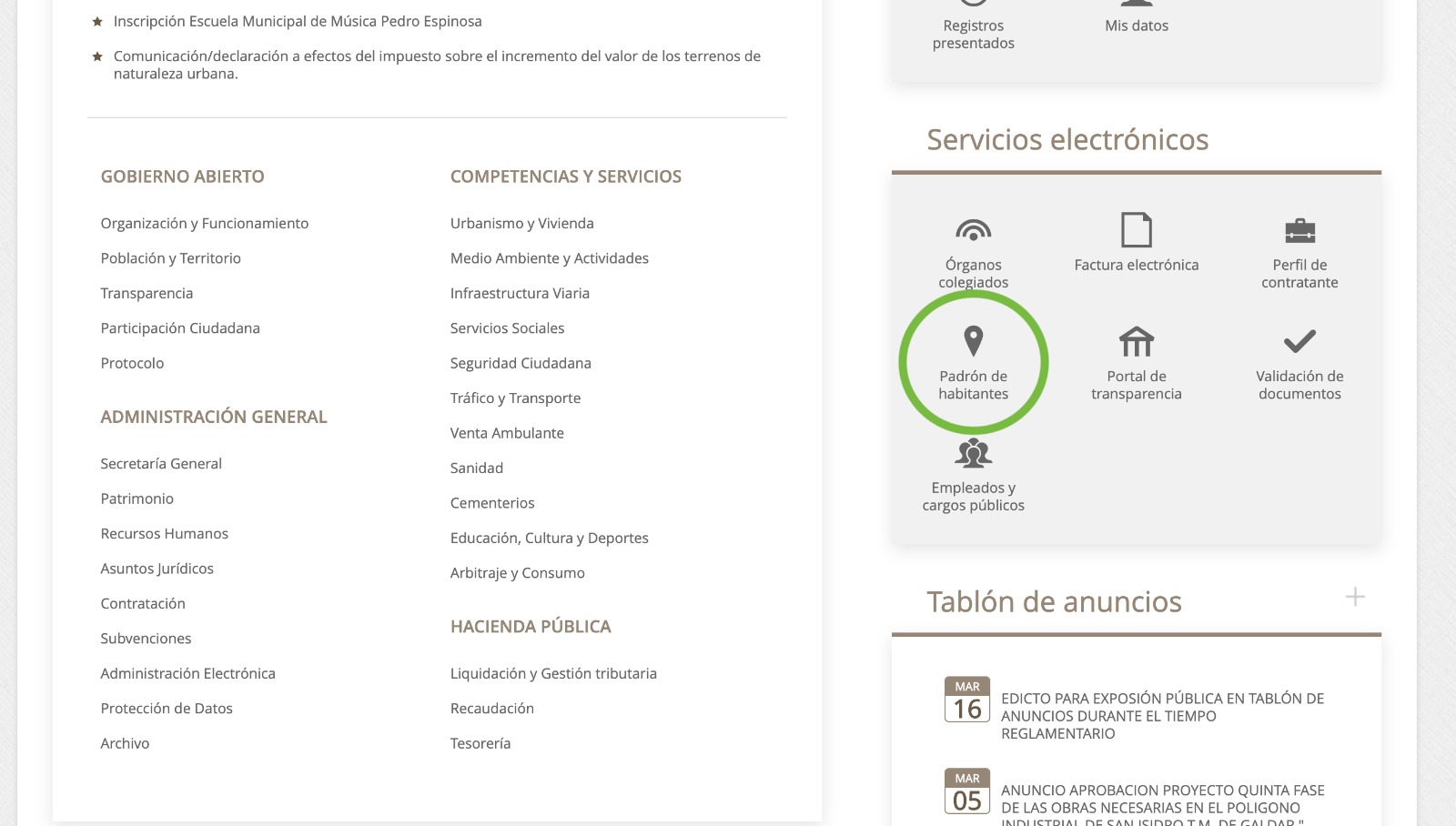Viewport: 1456px width, 826px height.
Task: Go to Recaudación
Action: click(491, 709)
